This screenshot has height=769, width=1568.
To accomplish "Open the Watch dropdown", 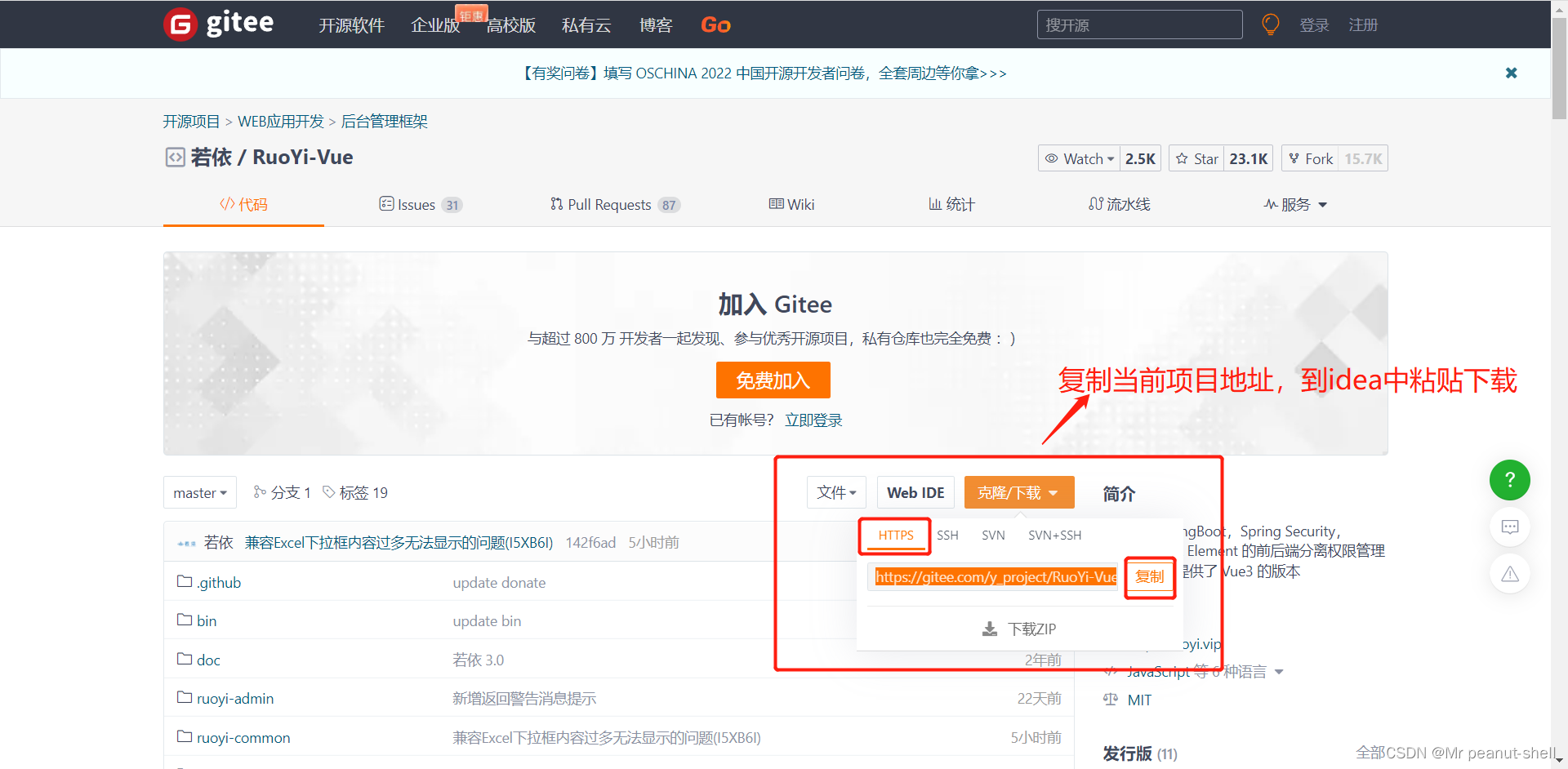I will [1079, 158].
